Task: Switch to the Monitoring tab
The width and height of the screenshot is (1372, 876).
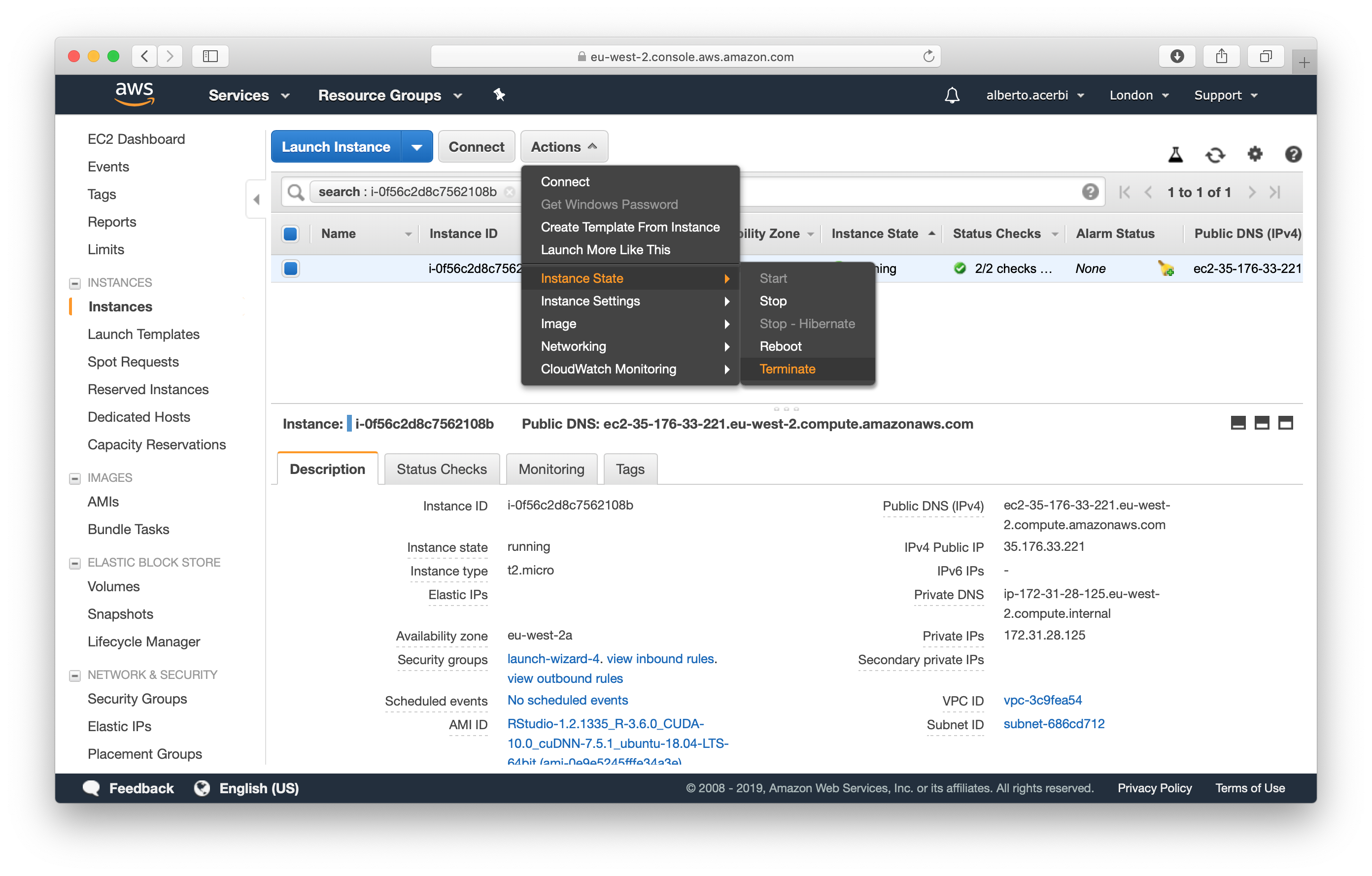Action: click(x=551, y=469)
